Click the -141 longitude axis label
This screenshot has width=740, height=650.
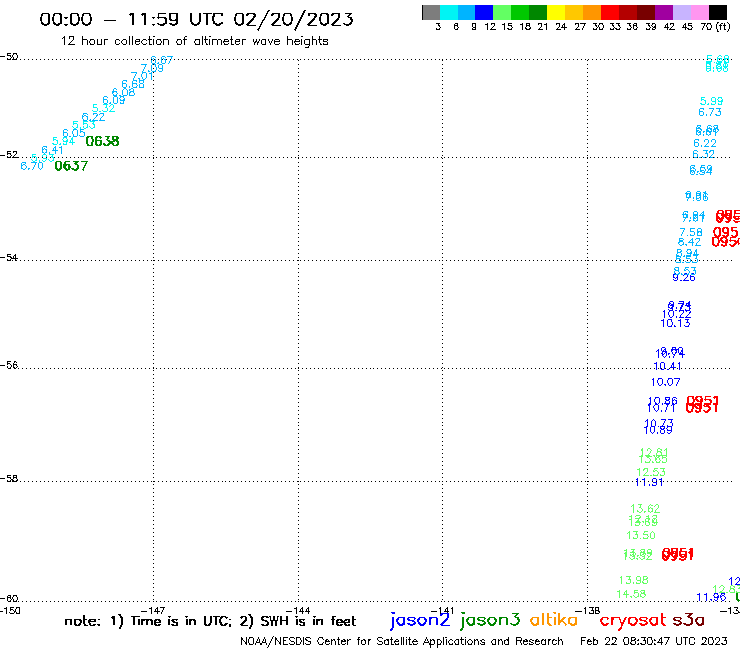[x=443, y=610]
